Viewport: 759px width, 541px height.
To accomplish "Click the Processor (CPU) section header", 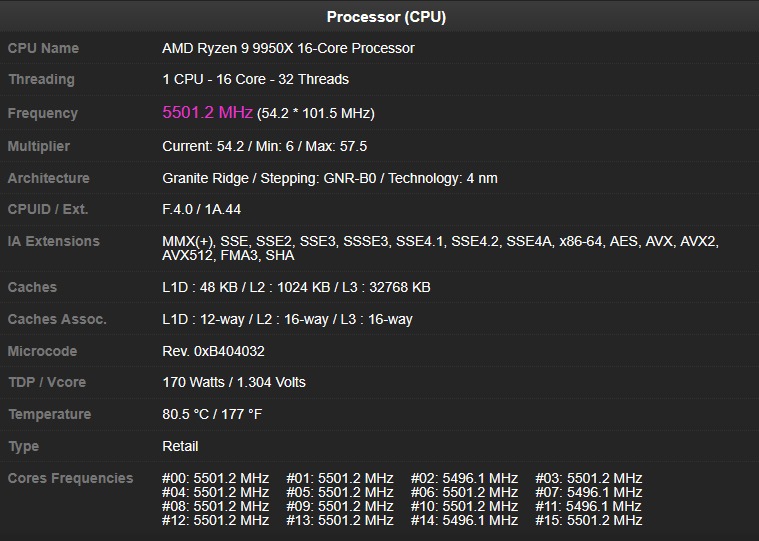I will [386, 17].
